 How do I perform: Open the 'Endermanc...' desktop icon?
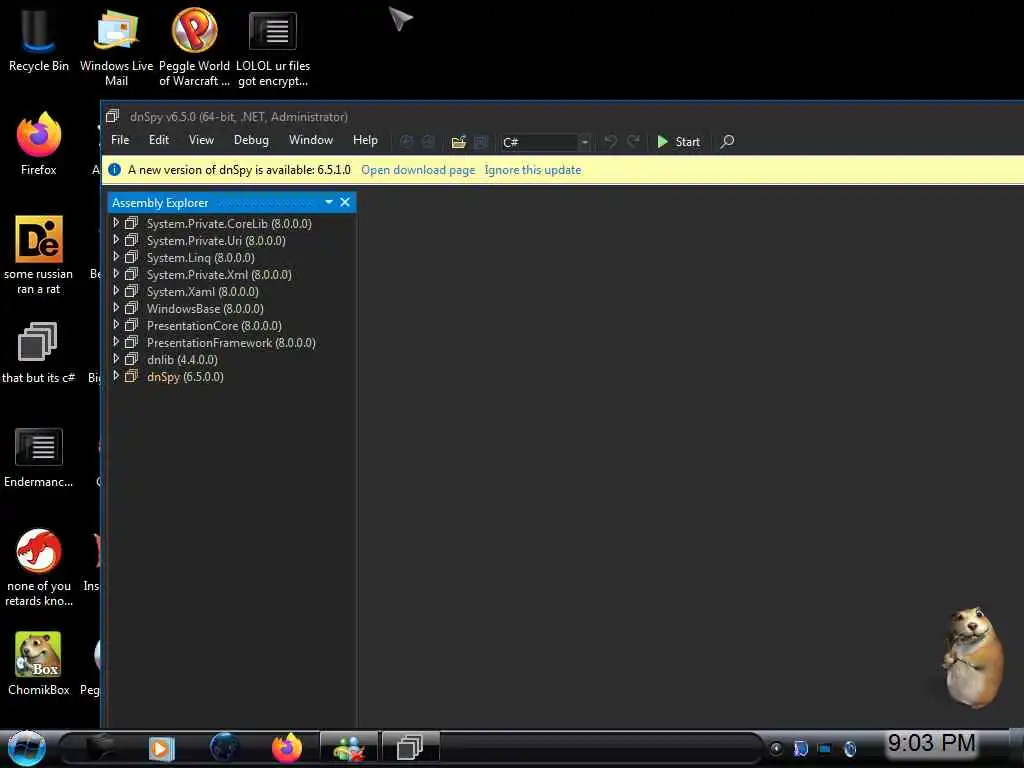click(39, 457)
